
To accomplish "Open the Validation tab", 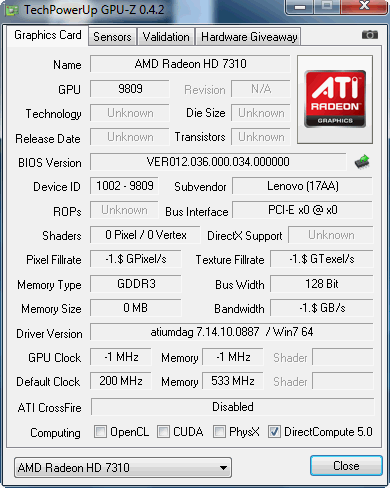I will (x=166, y=37).
